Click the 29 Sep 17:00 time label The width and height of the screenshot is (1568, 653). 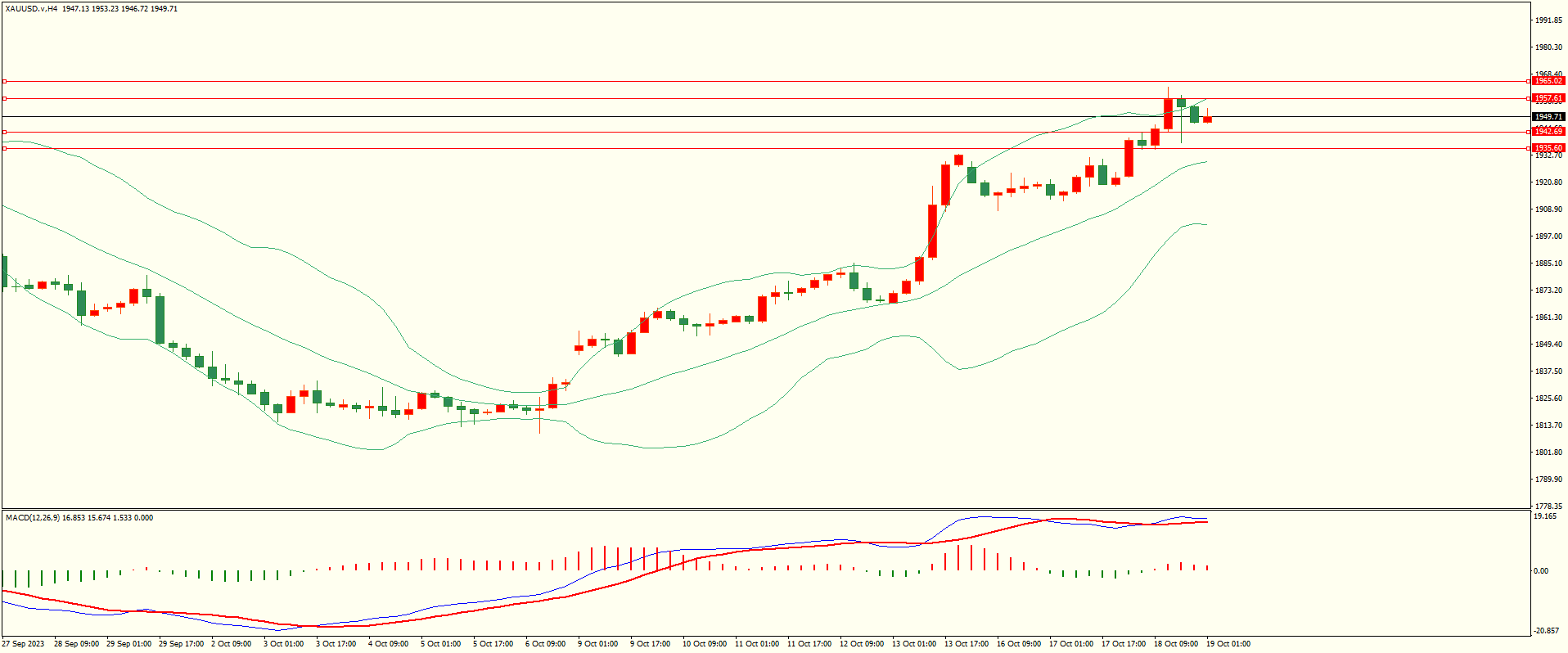(x=181, y=644)
